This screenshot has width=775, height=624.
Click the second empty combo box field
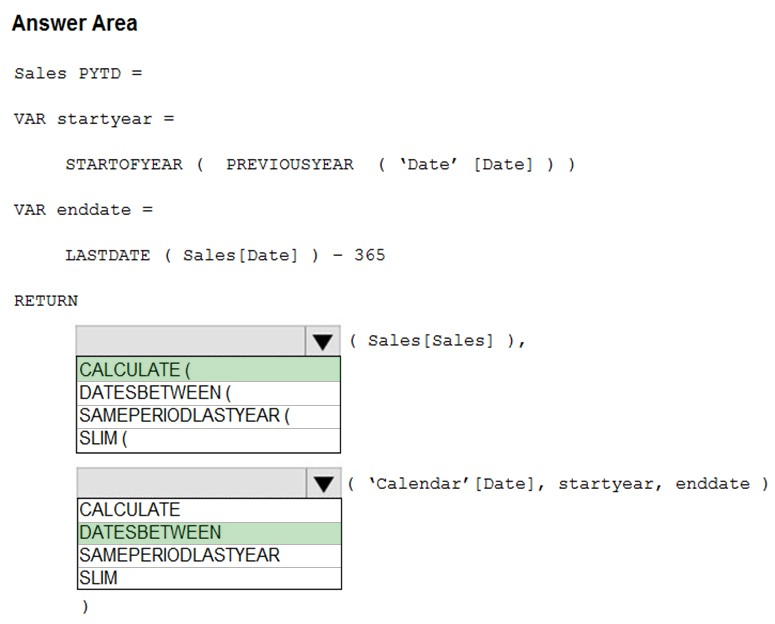coord(192,483)
